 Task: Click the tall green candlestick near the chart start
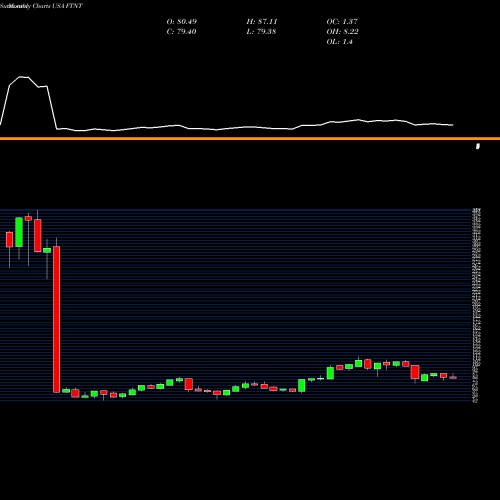tap(19, 232)
